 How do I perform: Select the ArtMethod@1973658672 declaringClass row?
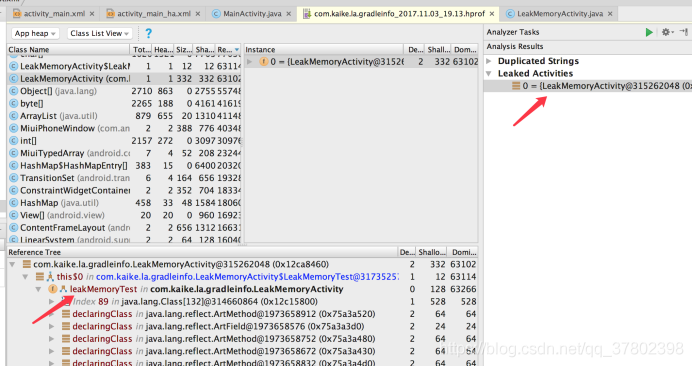click(x=243, y=351)
